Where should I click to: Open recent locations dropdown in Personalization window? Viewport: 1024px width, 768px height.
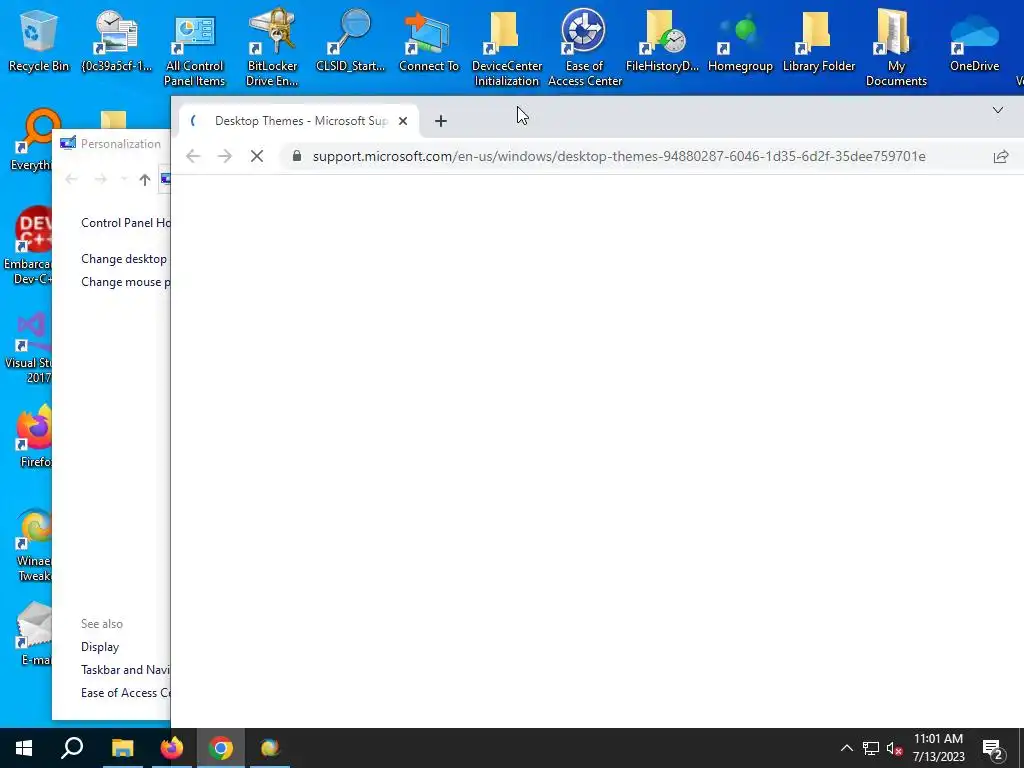pyautogui.click(x=124, y=179)
